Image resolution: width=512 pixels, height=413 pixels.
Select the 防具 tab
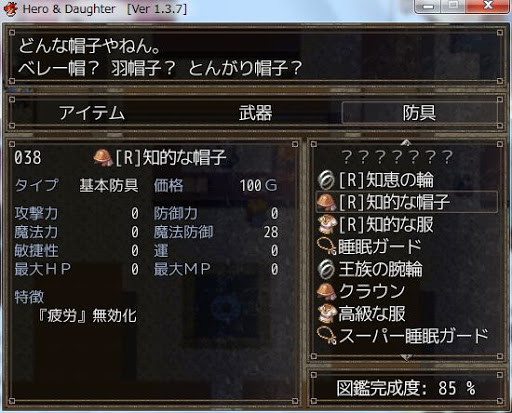pos(419,113)
